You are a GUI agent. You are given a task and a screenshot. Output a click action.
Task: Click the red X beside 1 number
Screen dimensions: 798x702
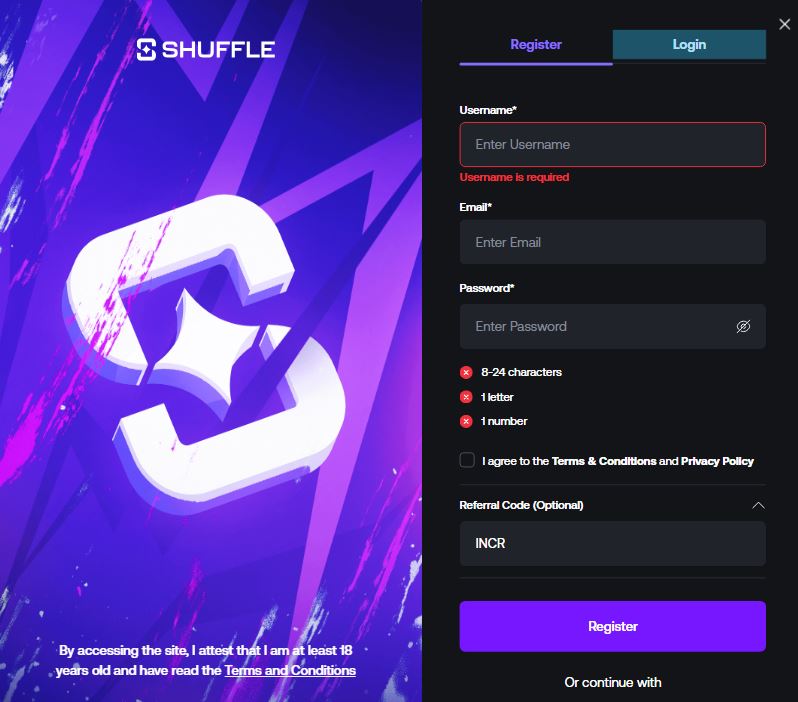[x=466, y=422]
